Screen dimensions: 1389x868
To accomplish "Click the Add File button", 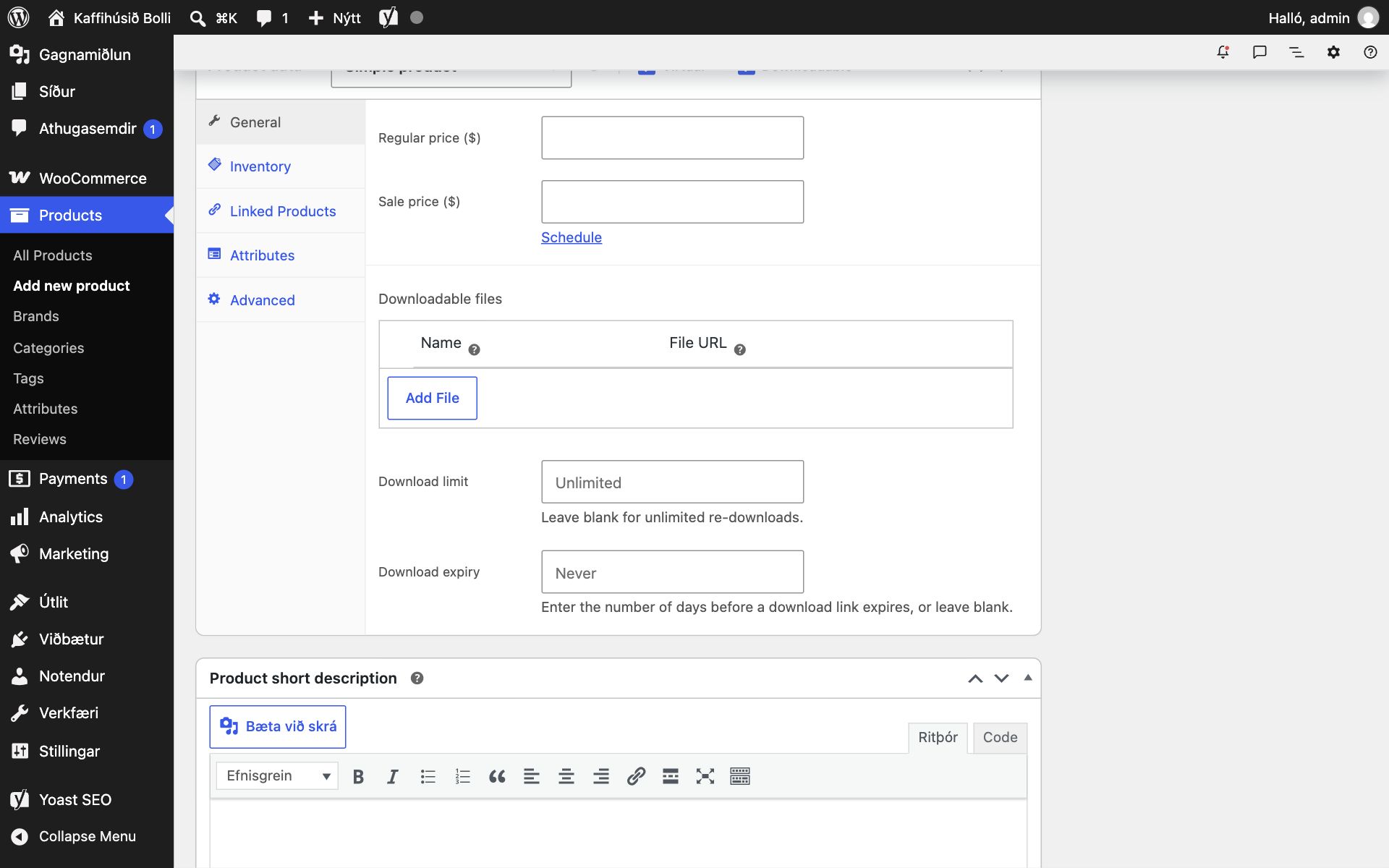I will pos(432,398).
